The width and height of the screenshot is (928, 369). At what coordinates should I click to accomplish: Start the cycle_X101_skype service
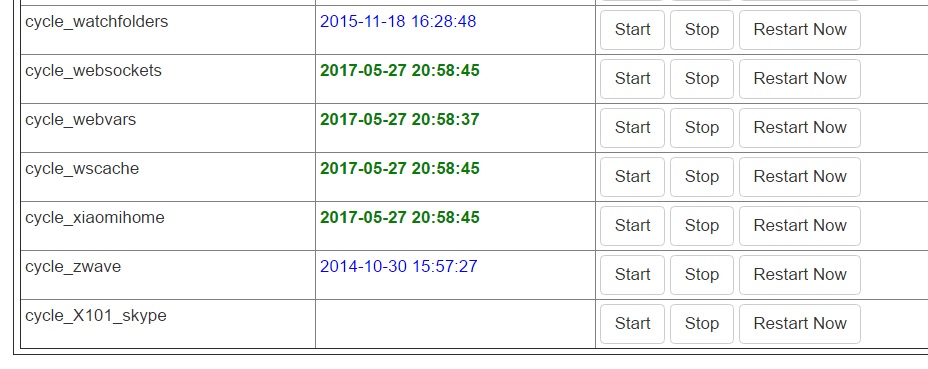pyautogui.click(x=632, y=324)
